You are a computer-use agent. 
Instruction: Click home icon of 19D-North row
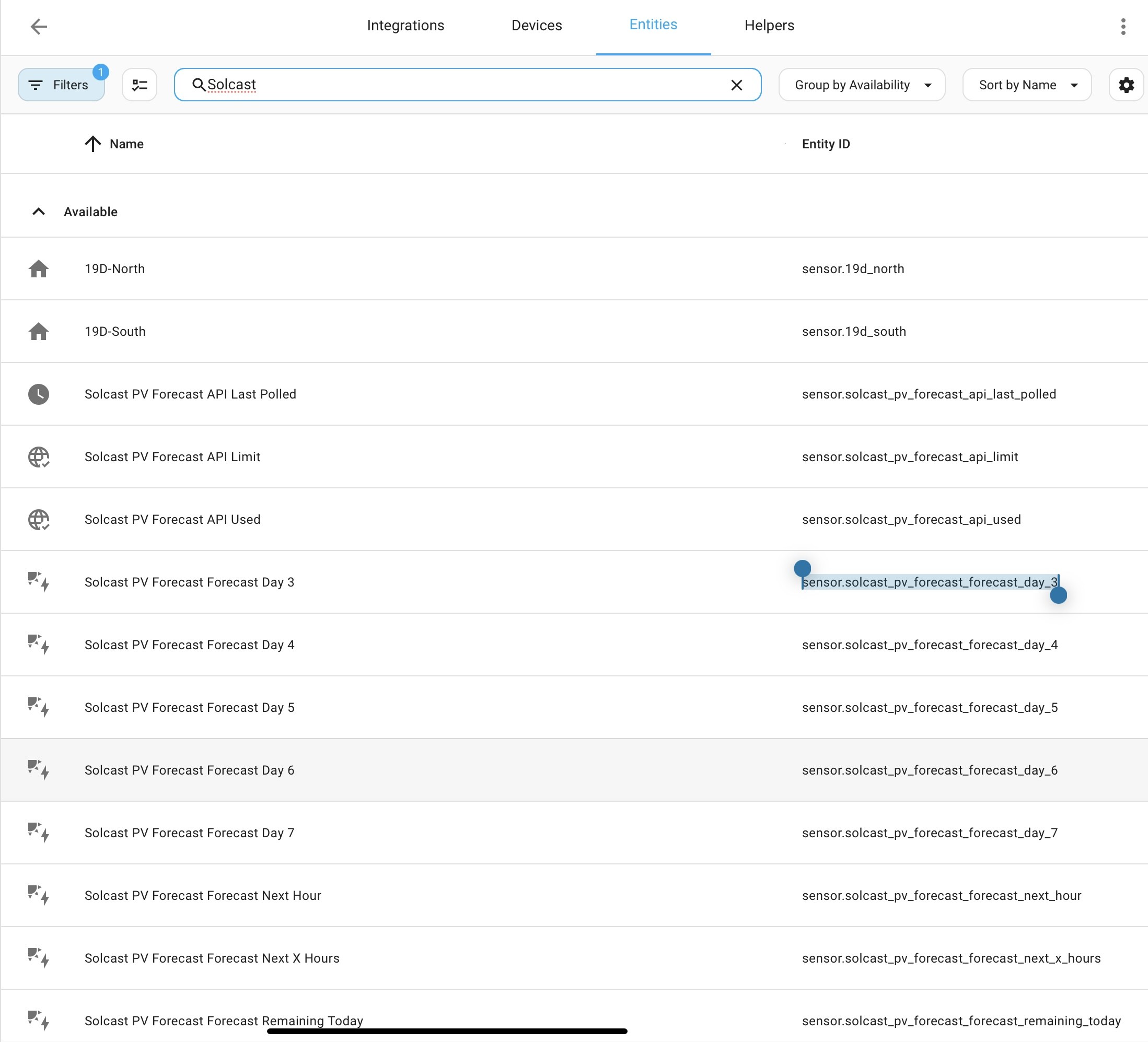click(x=39, y=268)
